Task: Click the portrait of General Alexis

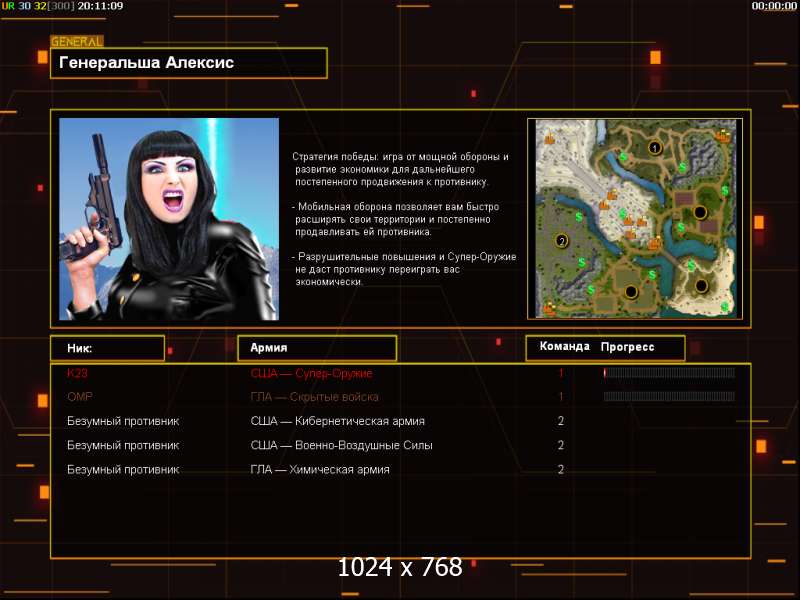Action: click(x=169, y=219)
